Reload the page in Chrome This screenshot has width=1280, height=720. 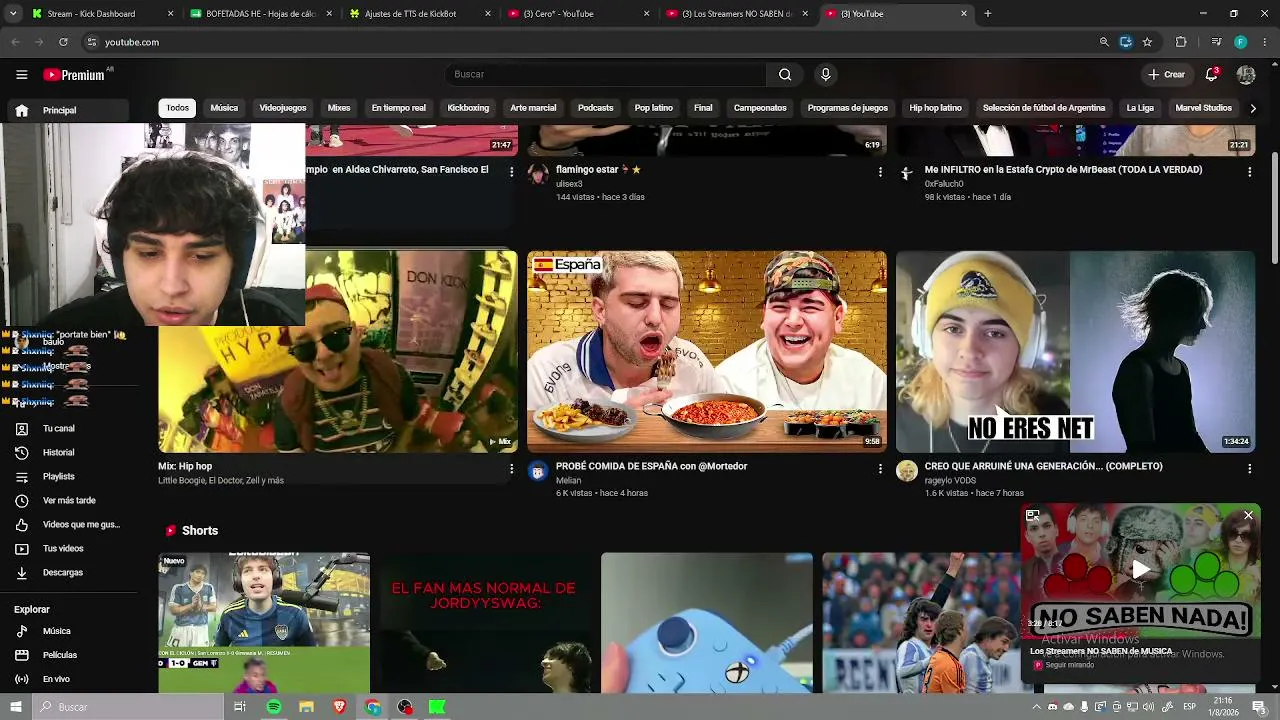click(63, 42)
